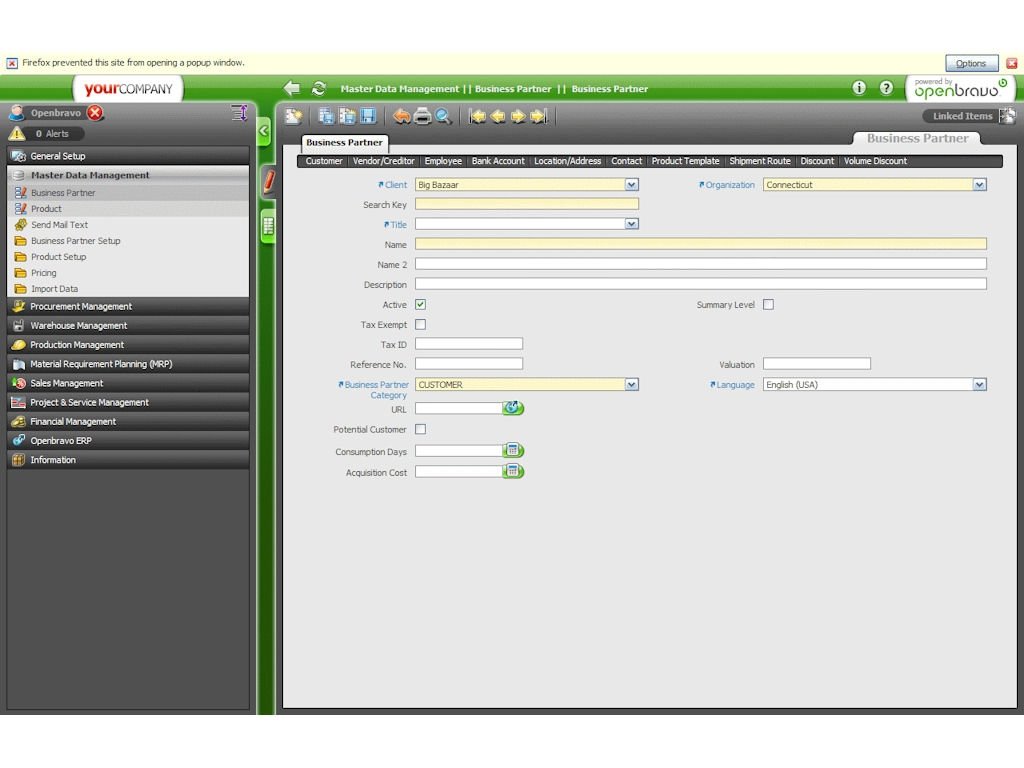Image resolution: width=1024 pixels, height=768 pixels.
Task: Click the New record toolbar icon
Action: [x=294, y=116]
